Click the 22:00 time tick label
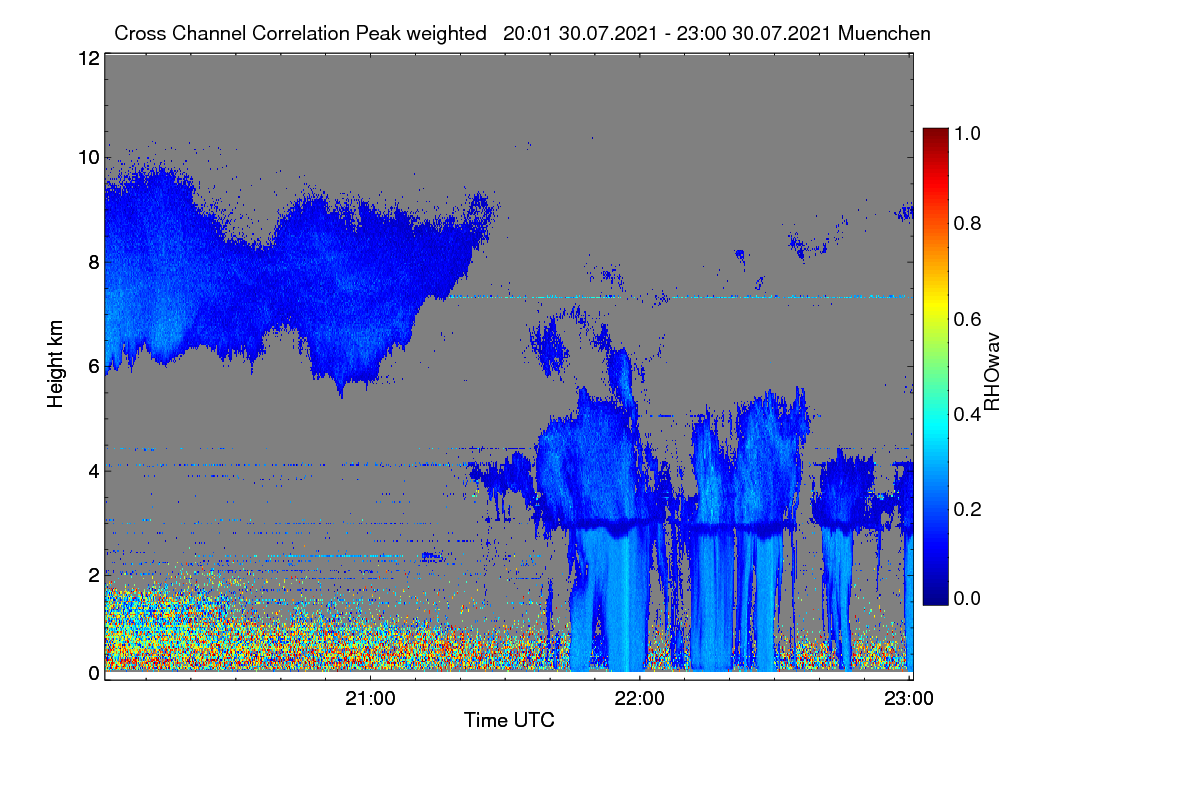The height and width of the screenshot is (800, 1200). 640,698
